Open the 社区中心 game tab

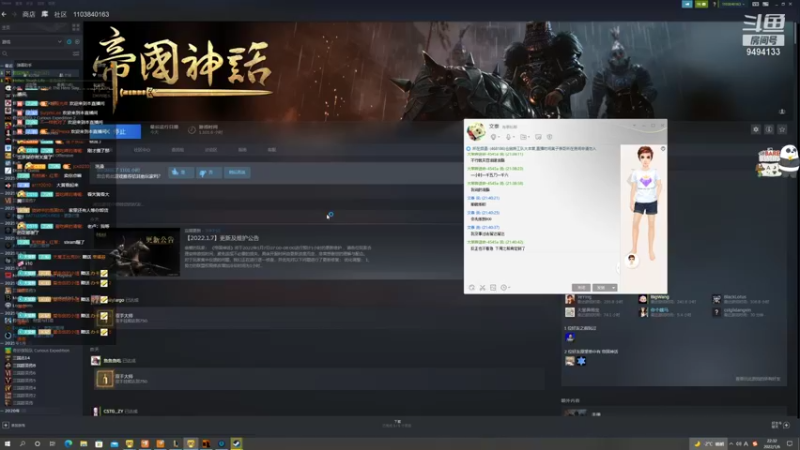(x=142, y=150)
